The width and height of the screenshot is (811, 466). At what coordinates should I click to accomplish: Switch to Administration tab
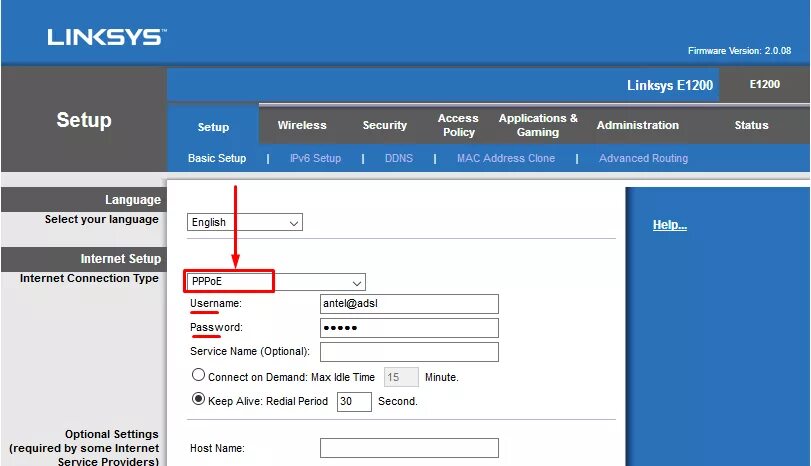638,125
